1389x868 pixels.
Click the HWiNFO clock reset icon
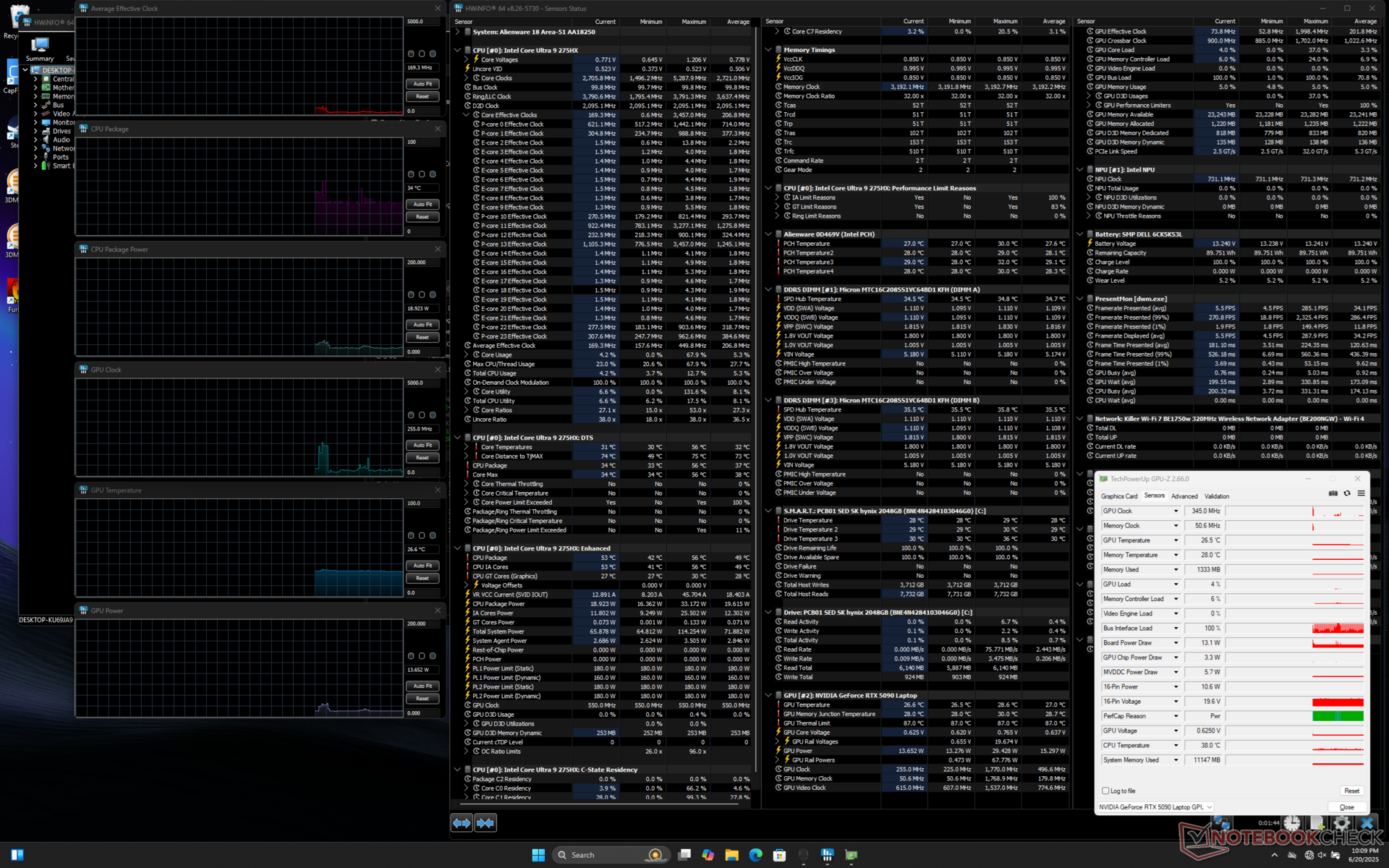(1292, 823)
